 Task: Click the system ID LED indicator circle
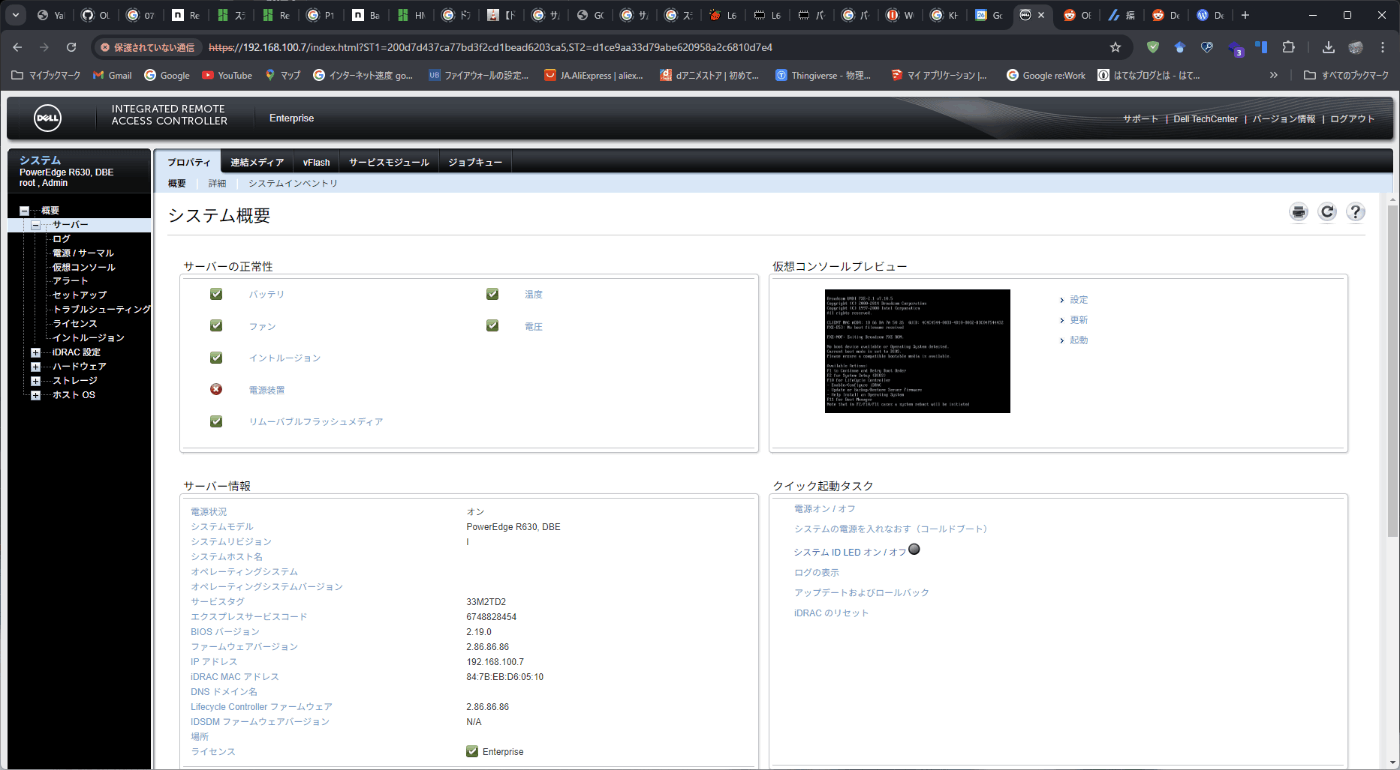913,549
